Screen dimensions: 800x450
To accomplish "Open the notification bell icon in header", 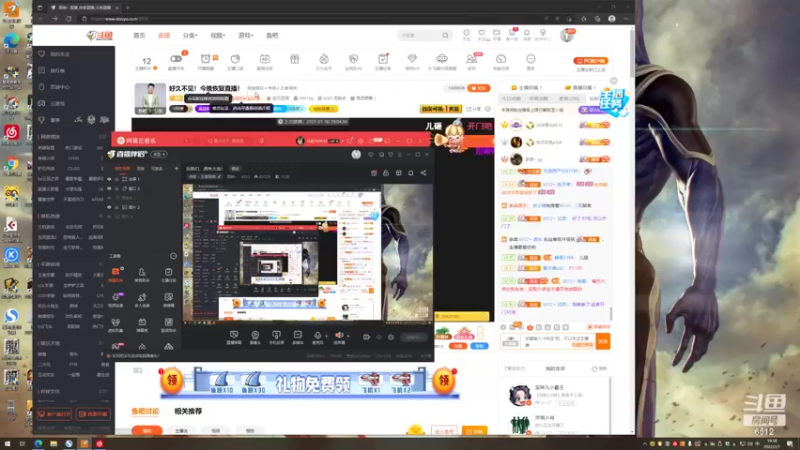I will pos(527,33).
